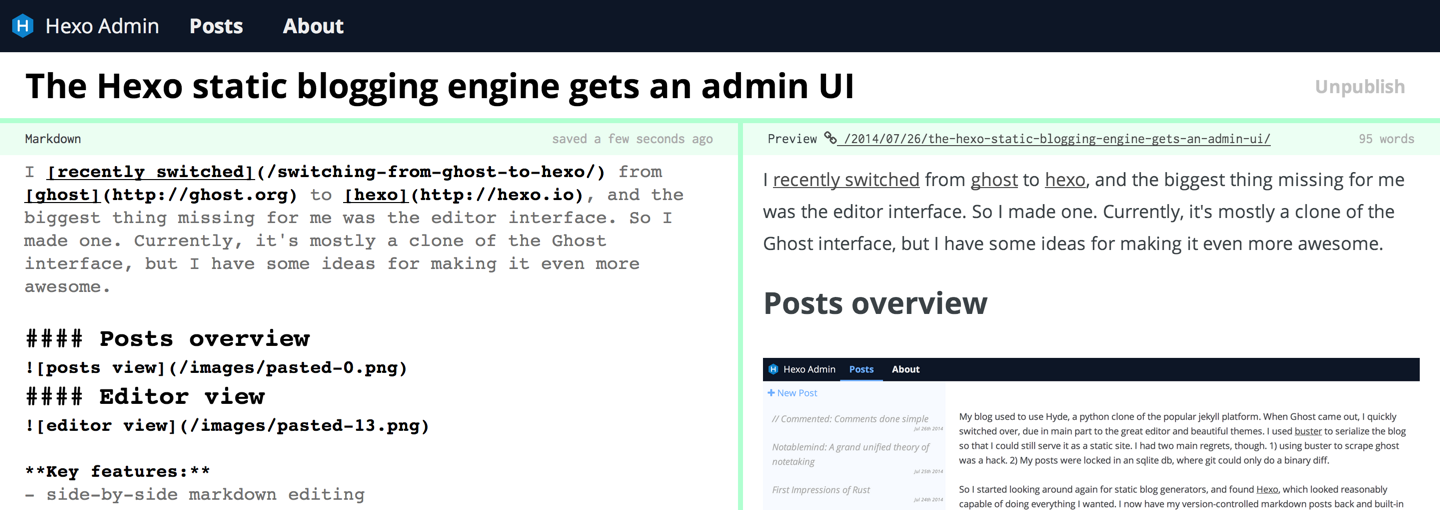
Task: Click the link chain icon beside Preview
Action: click(830, 139)
